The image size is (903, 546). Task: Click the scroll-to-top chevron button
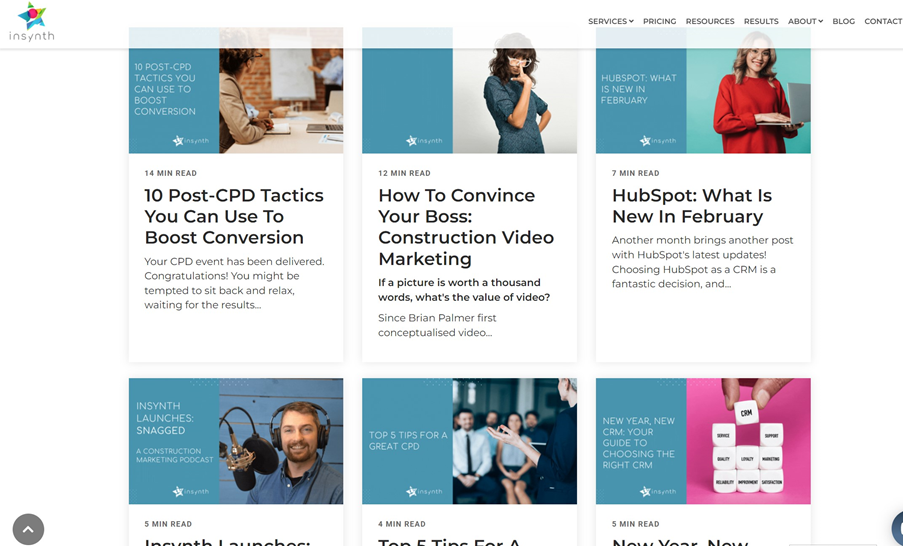pyautogui.click(x=28, y=529)
